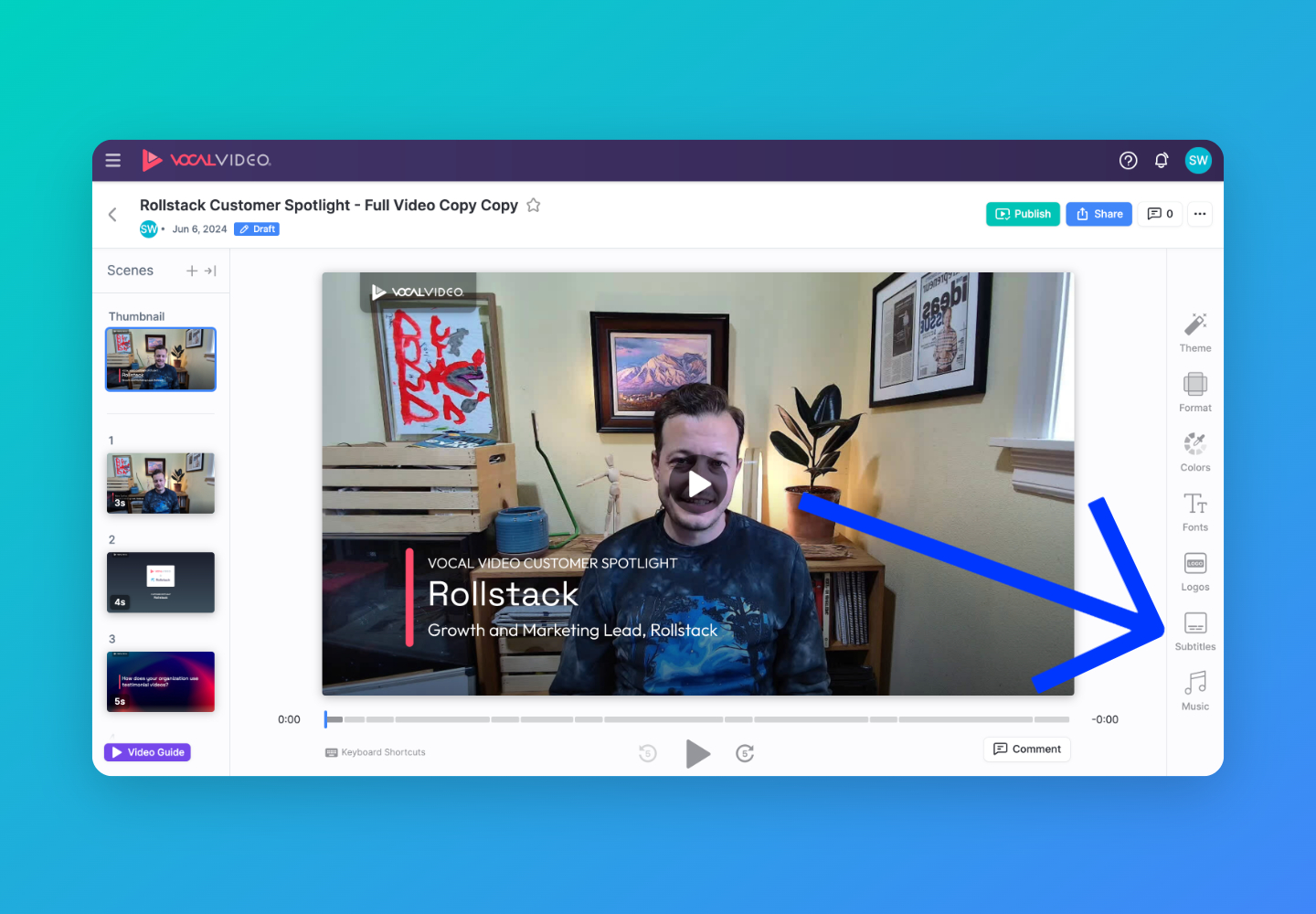Viewport: 1316px width, 914px height.
Task: Add a new scene with plus icon
Action: (x=192, y=271)
